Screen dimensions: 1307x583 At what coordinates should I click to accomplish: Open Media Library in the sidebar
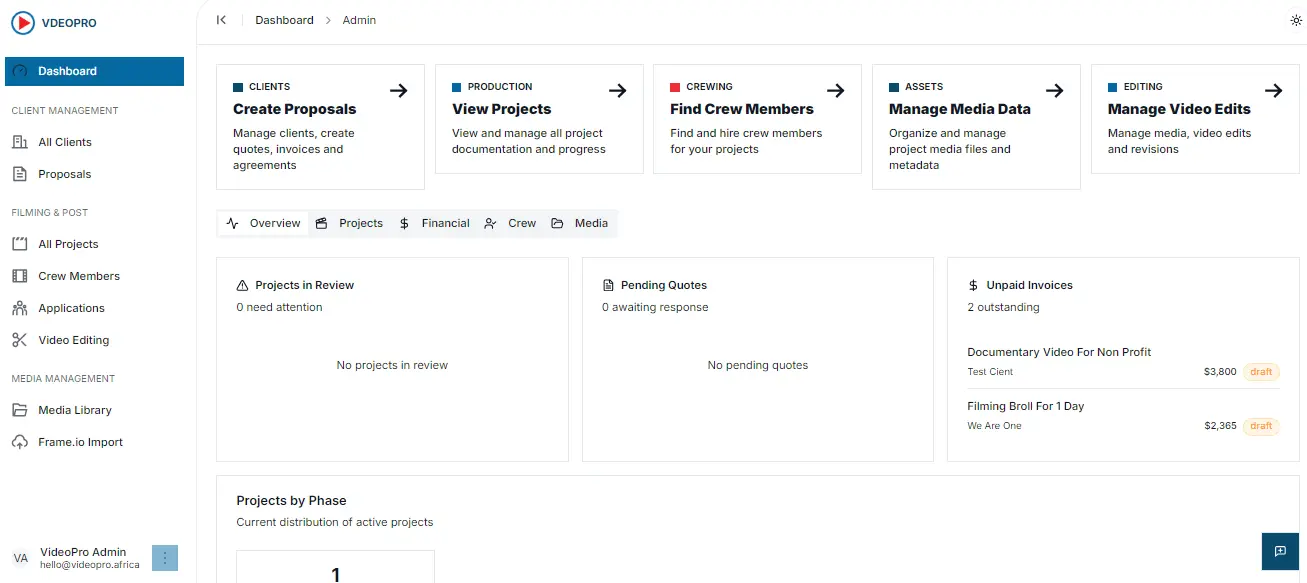[x=95, y=410]
